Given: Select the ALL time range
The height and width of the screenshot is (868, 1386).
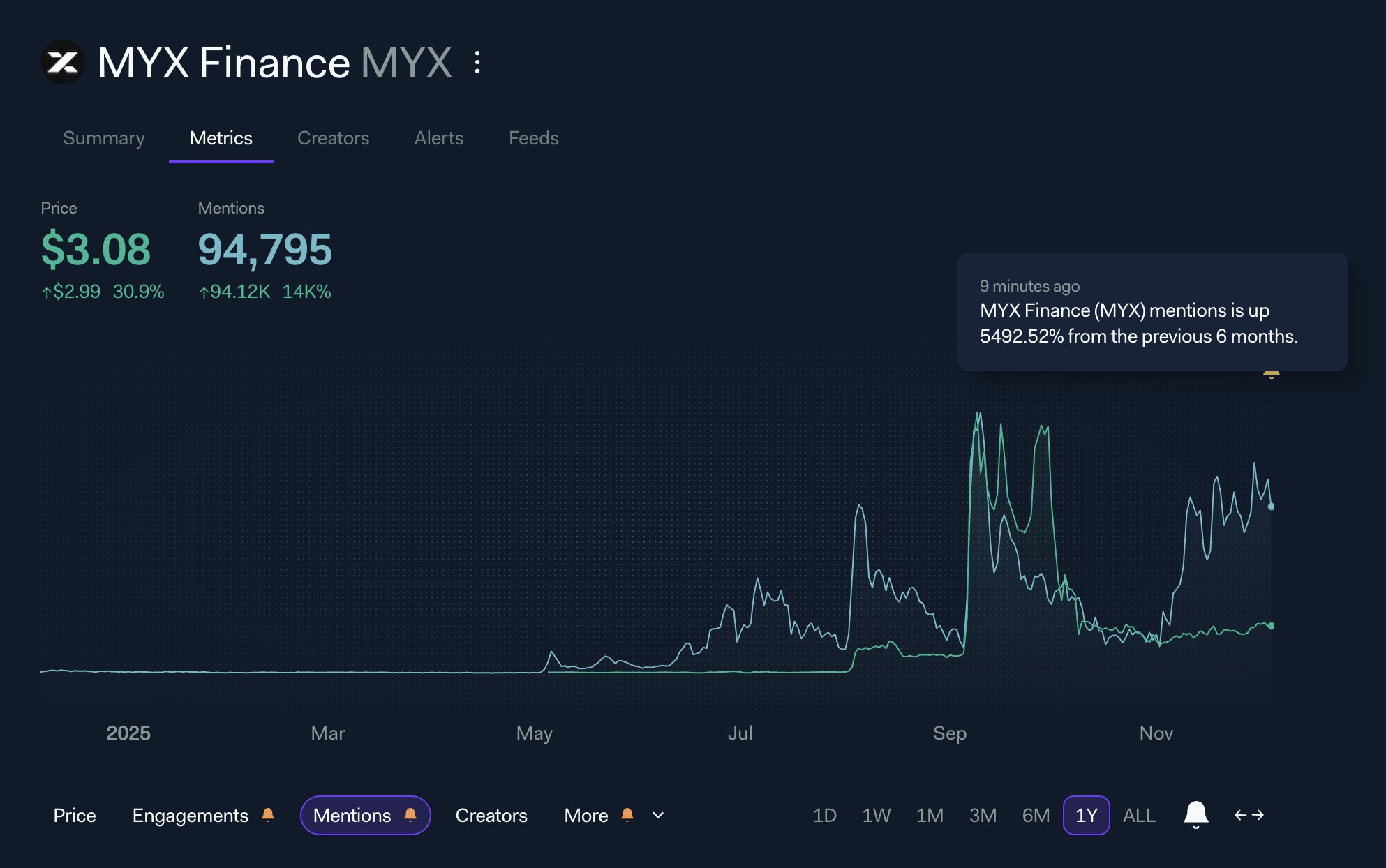Looking at the screenshot, I should [x=1139, y=815].
